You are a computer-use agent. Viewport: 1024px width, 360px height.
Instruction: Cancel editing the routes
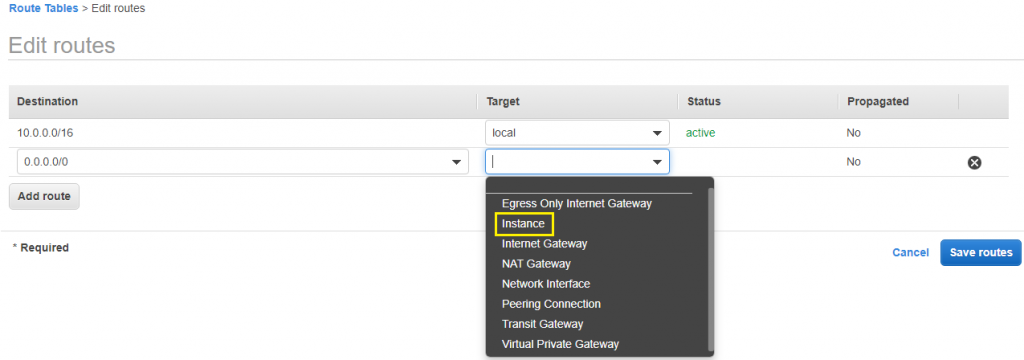pos(910,253)
